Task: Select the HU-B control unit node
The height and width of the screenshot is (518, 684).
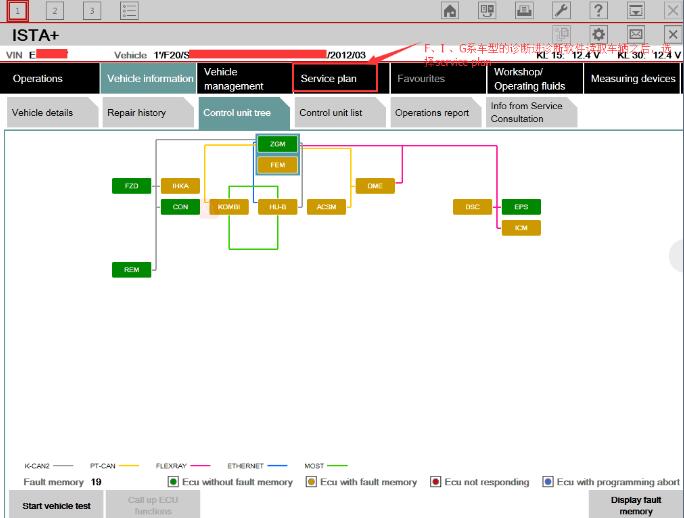Action: [277, 207]
